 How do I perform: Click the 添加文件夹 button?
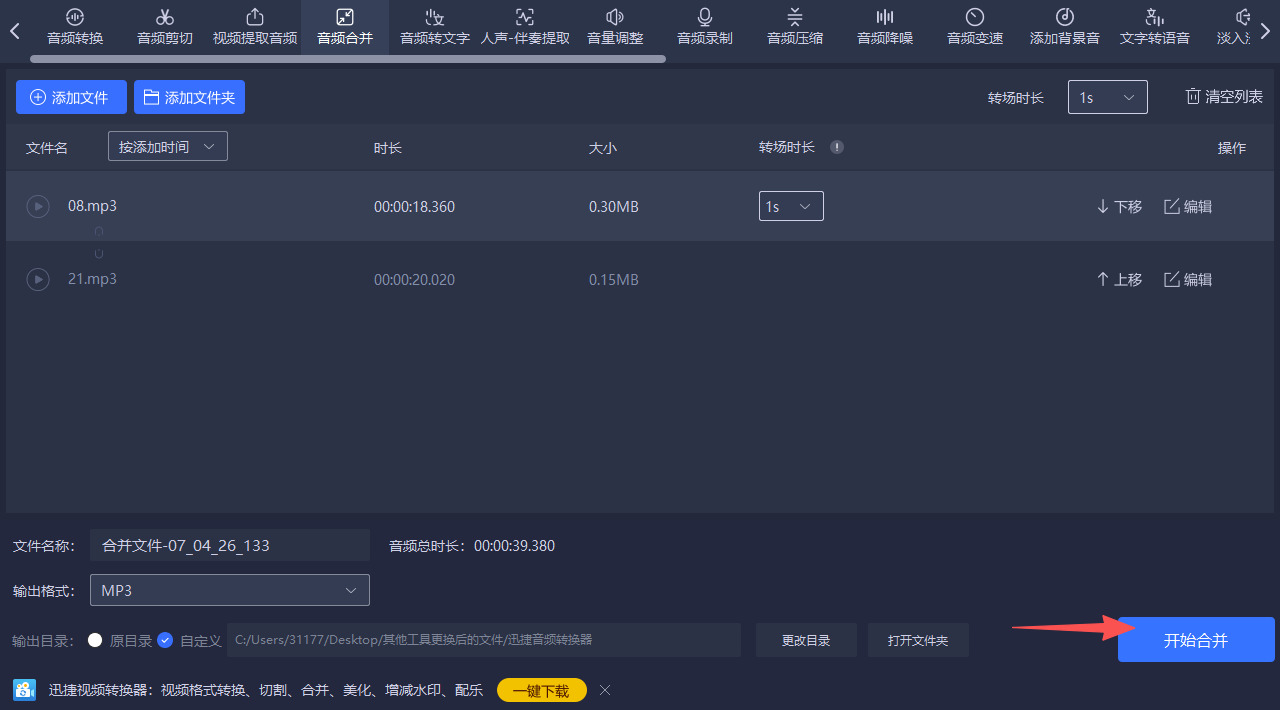pyautogui.click(x=189, y=97)
